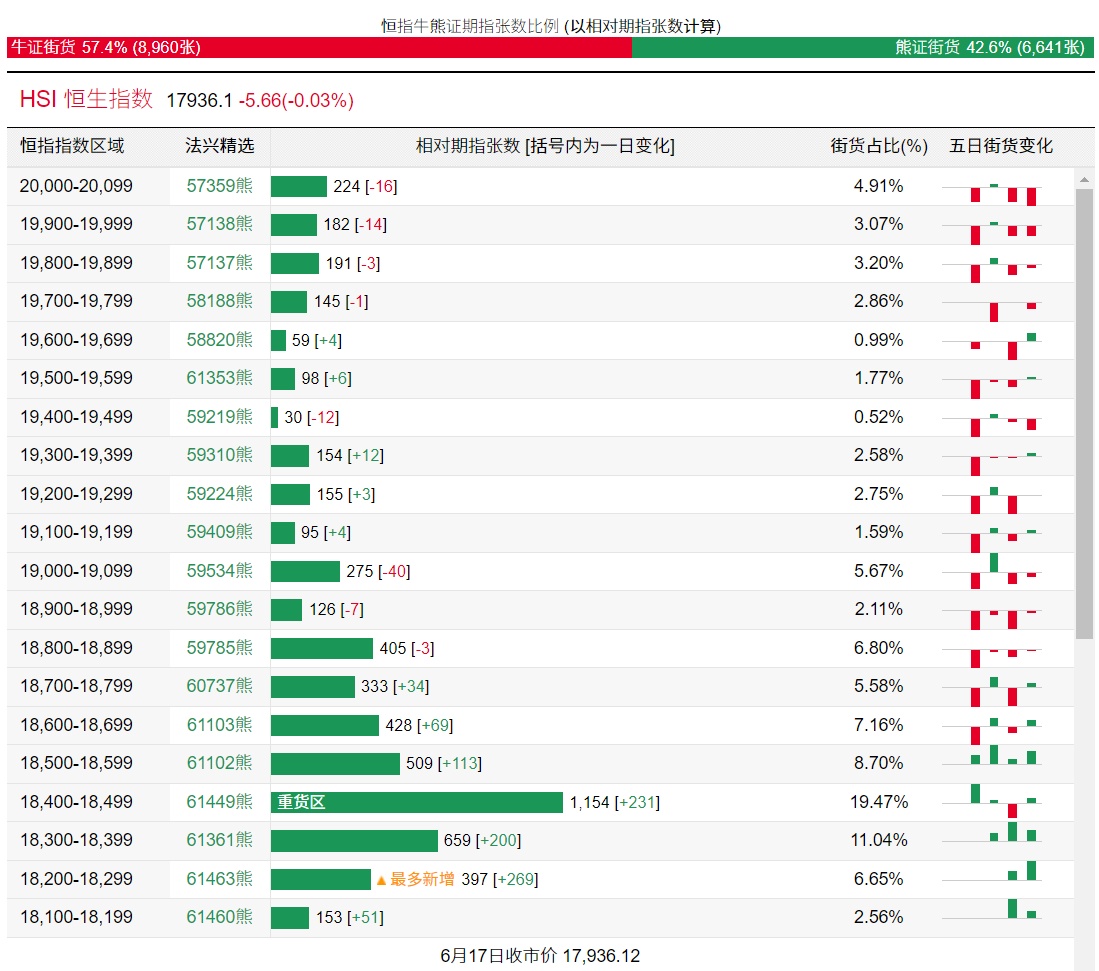The height and width of the screenshot is (971, 1099).
Task: Open the 61449熊 warrant link
Action: pos(219,802)
